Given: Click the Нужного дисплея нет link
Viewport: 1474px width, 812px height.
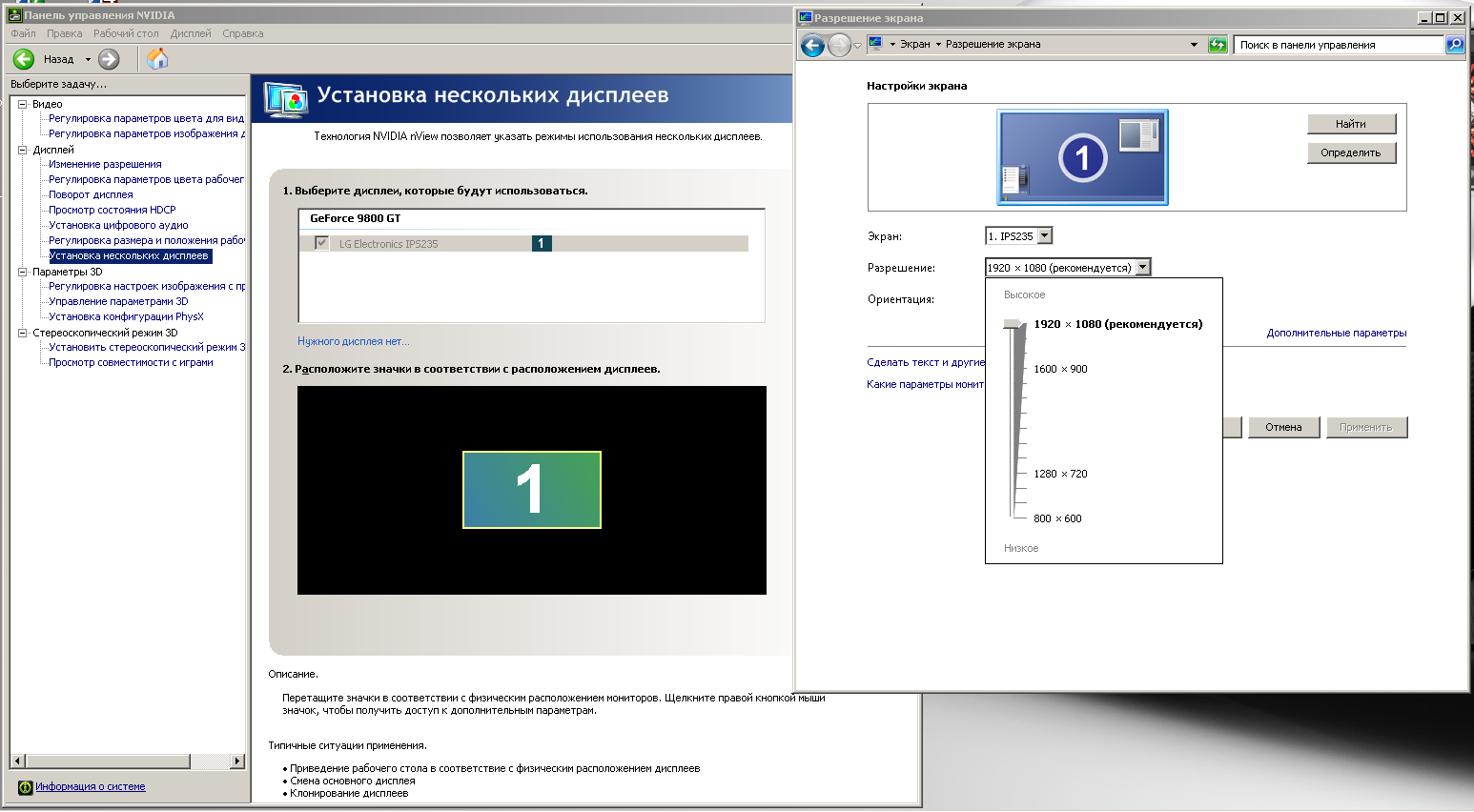Looking at the screenshot, I should pyautogui.click(x=353, y=341).
